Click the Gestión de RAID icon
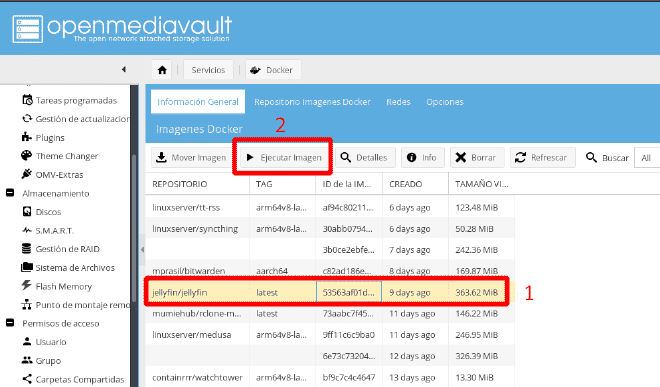 (27, 249)
